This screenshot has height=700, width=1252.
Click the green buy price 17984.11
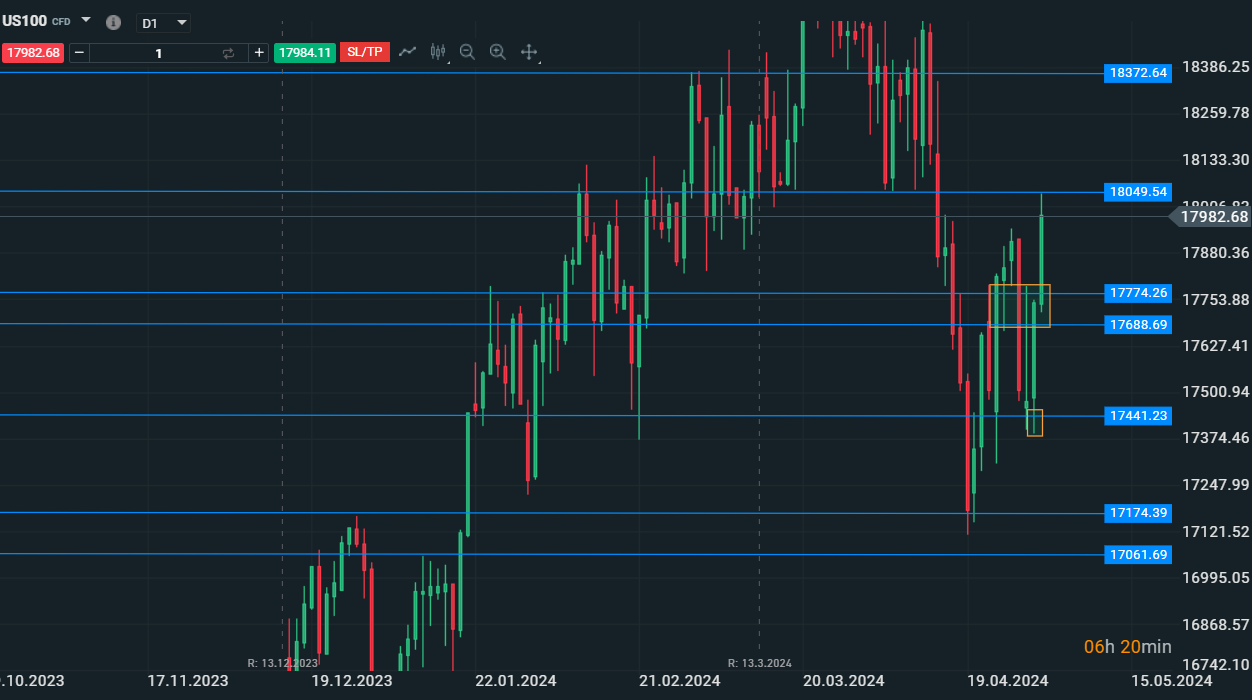[305, 52]
